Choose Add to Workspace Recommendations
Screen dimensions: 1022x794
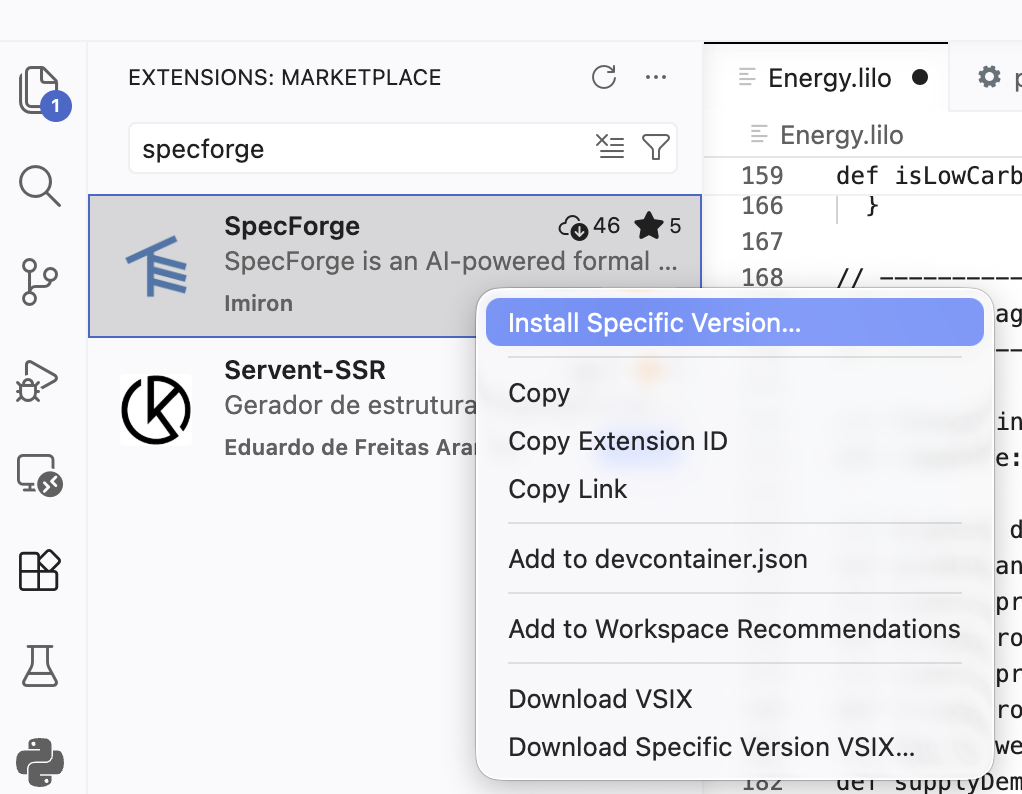pyautogui.click(x=735, y=629)
